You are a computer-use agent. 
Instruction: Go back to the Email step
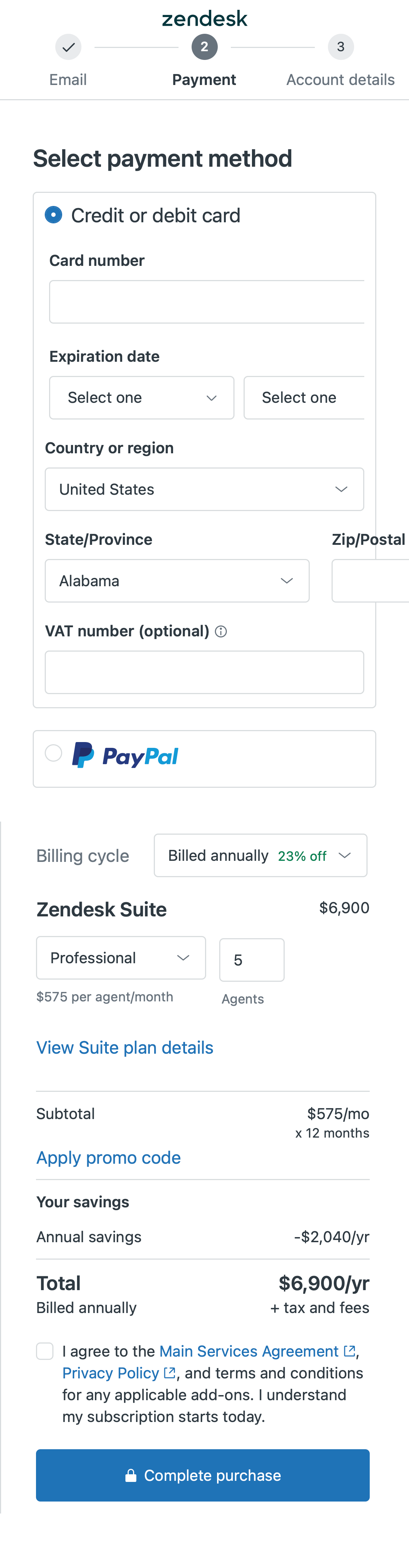pyautogui.click(x=68, y=79)
